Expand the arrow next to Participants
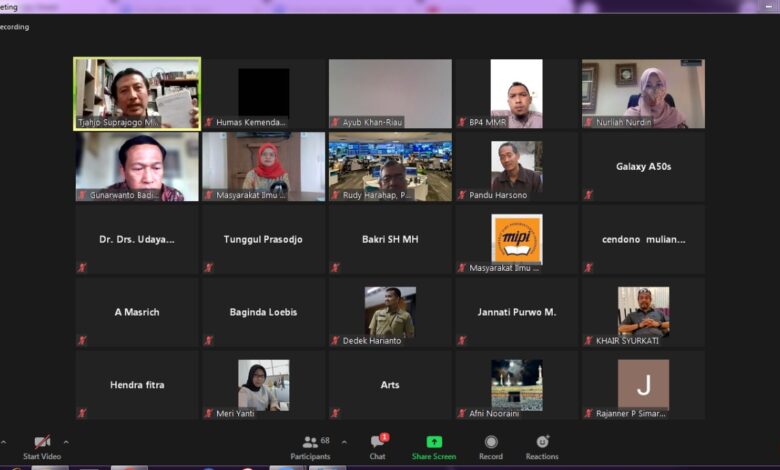This screenshot has width=780, height=470. [344, 441]
